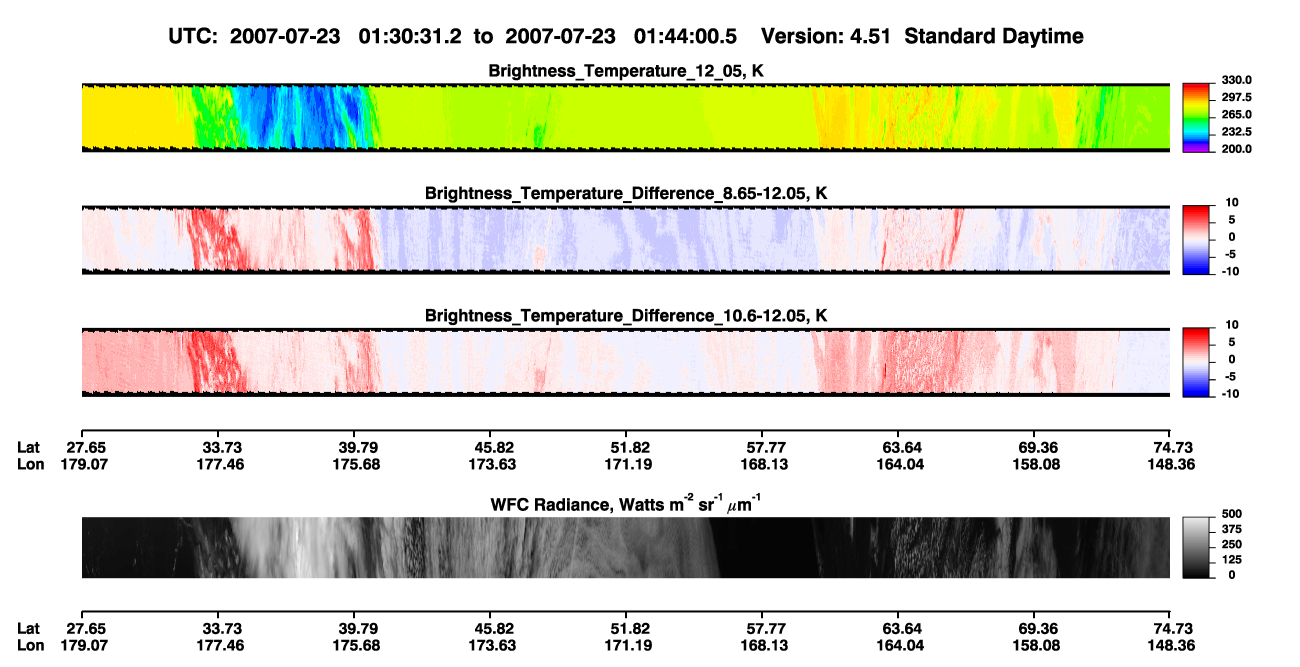This screenshot has height=667, width=1300.
Task: Click the 'Brightness_Temperature_Difference_8.65-12.05, K' title
Action: click(626, 193)
